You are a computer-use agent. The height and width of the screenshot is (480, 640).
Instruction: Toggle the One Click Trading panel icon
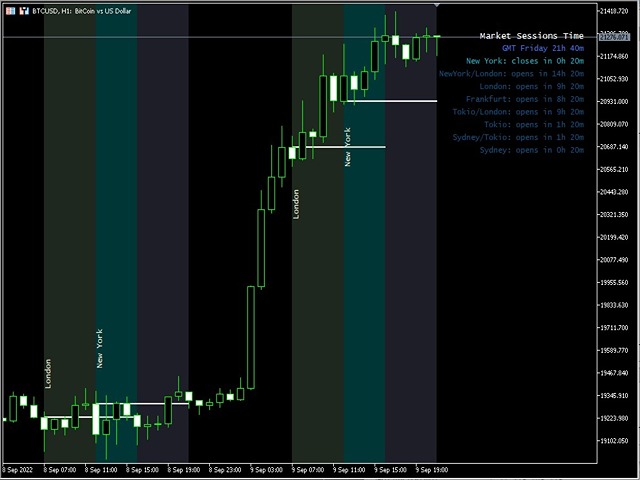[x=24, y=11]
